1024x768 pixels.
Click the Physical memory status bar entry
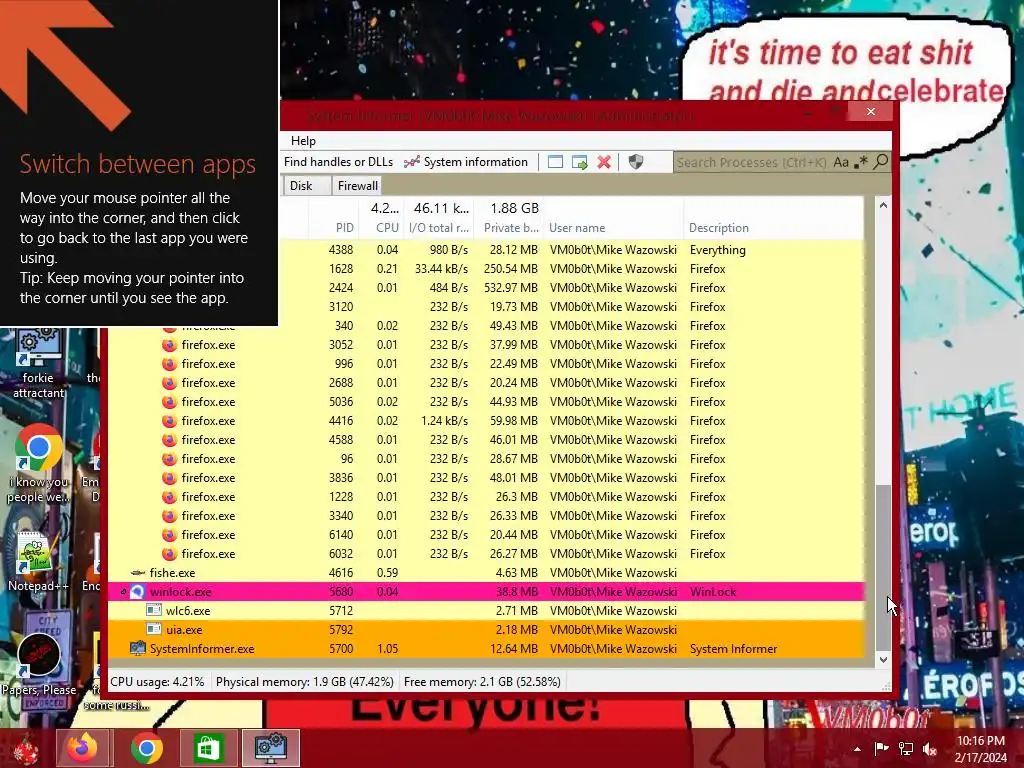(x=304, y=682)
